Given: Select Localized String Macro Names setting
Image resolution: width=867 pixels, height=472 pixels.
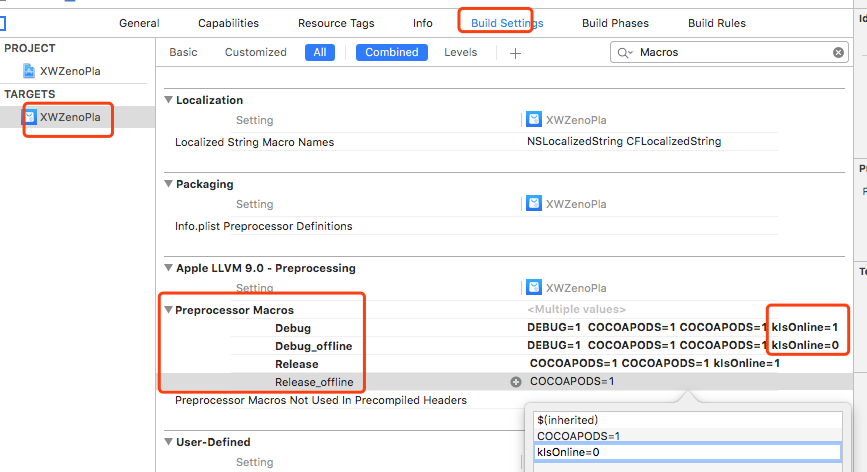Looking at the screenshot, I should pyautogui.click(x=255, y=142).
